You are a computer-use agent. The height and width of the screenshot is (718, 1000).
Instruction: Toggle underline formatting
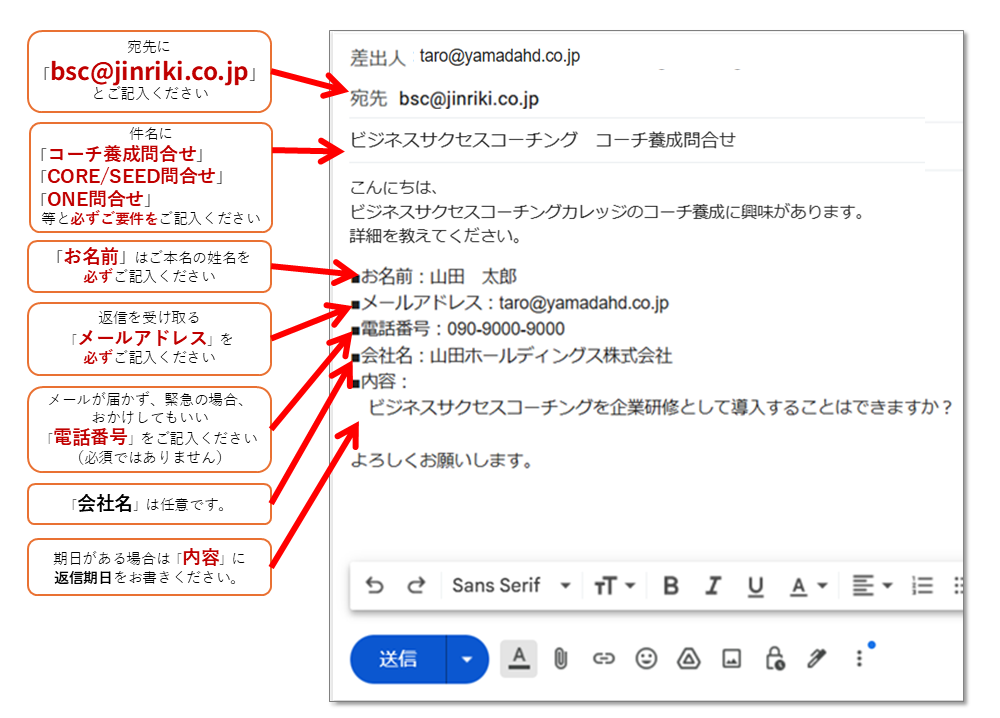click(756, 585)
